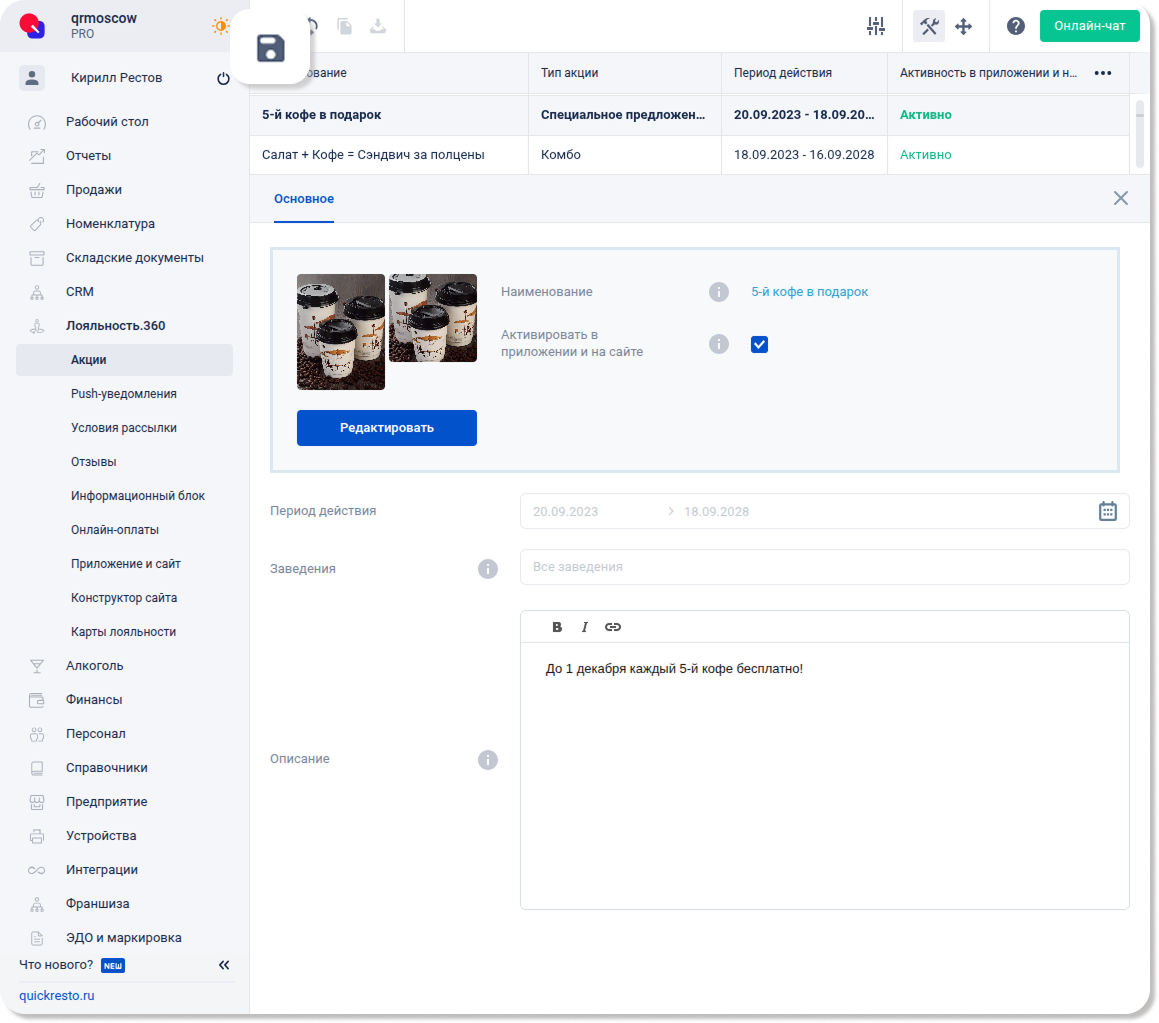Collapse sidebar with double chevron arrow
The width and height of the screenshot is (1159, 1023).
coord(224,965)
